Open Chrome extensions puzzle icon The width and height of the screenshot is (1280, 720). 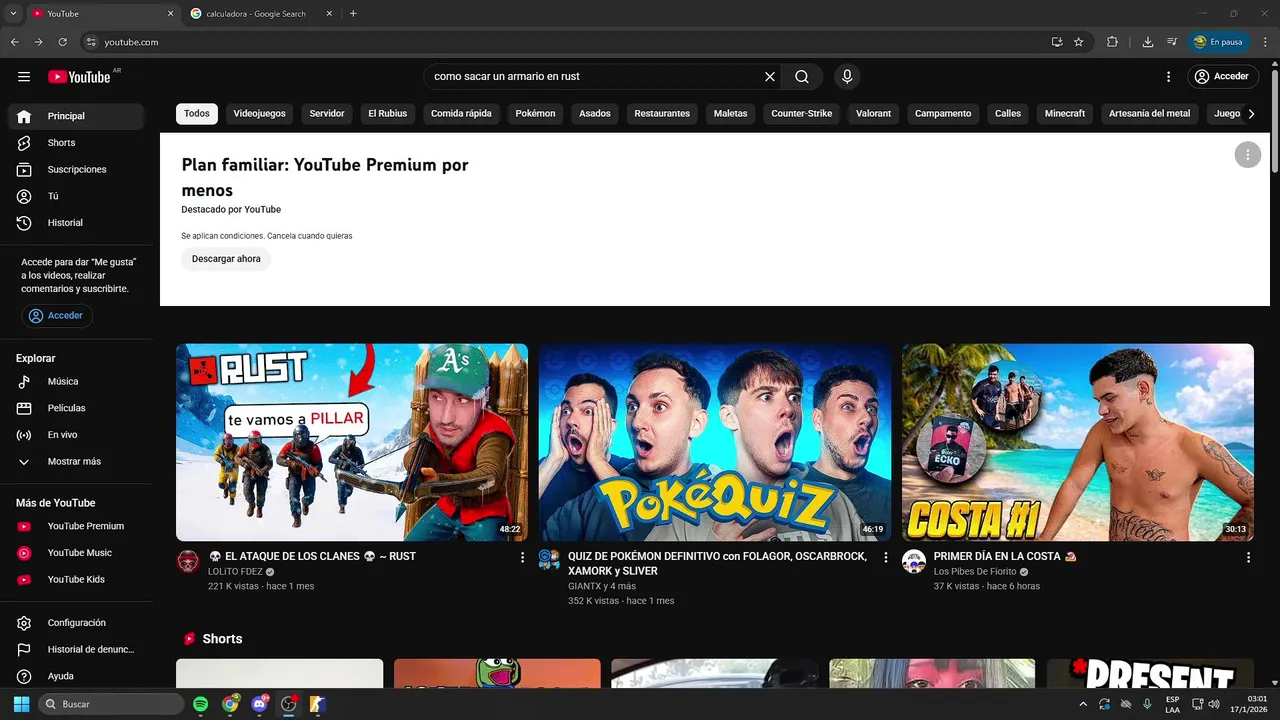pyautogui.click(x=1112, y=42)
